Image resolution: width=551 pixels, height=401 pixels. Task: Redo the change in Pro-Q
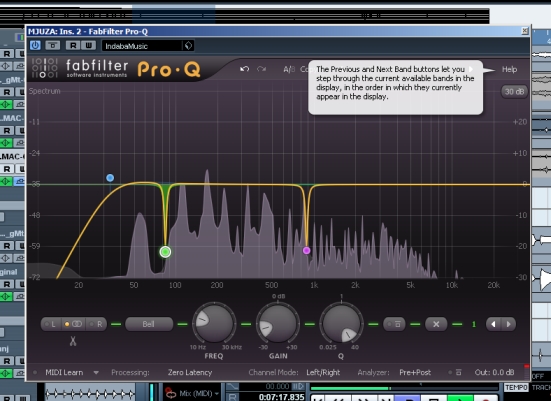click(x=261, y=69)
